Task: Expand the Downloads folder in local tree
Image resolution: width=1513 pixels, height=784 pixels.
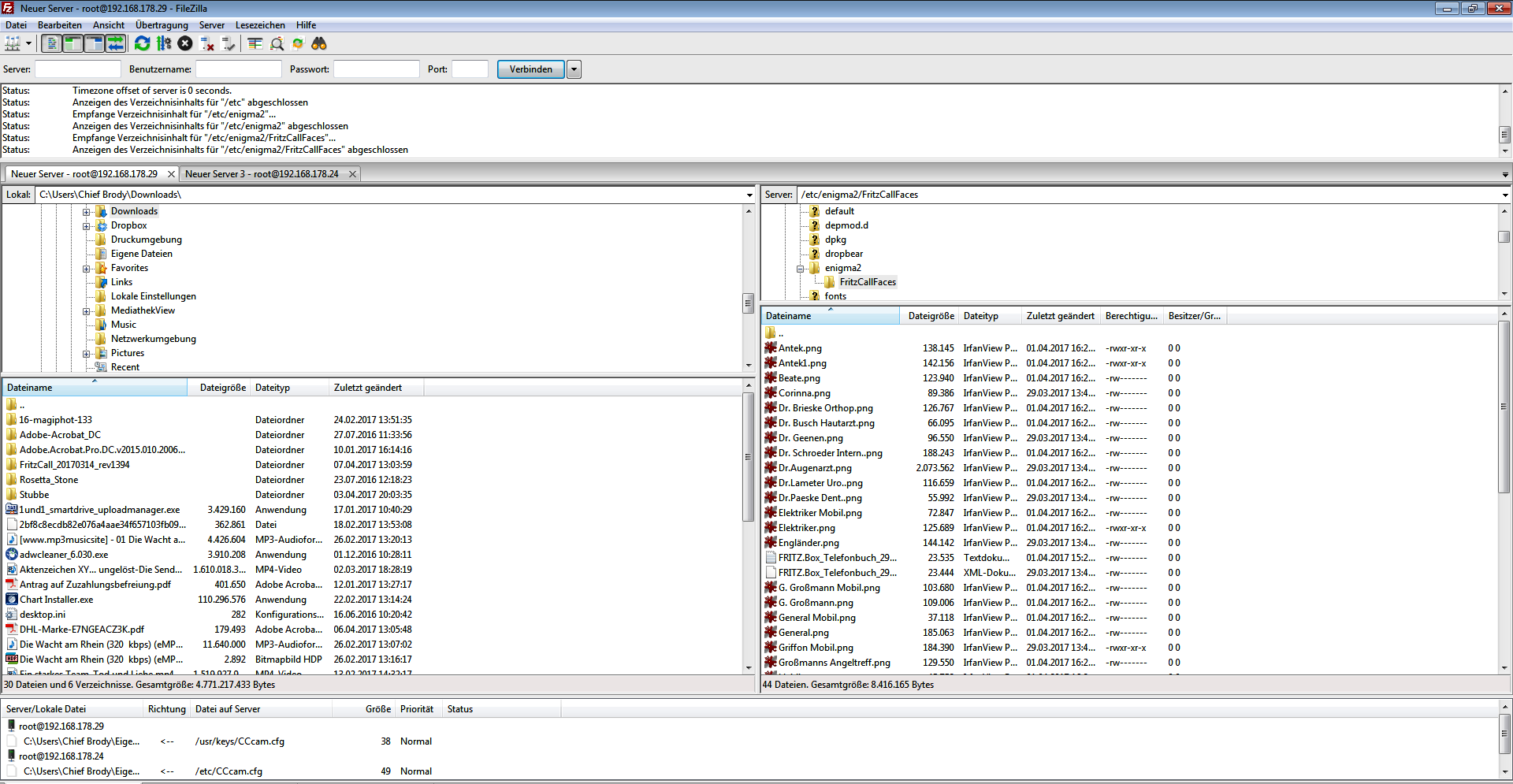Action: (x=87, y=212)
